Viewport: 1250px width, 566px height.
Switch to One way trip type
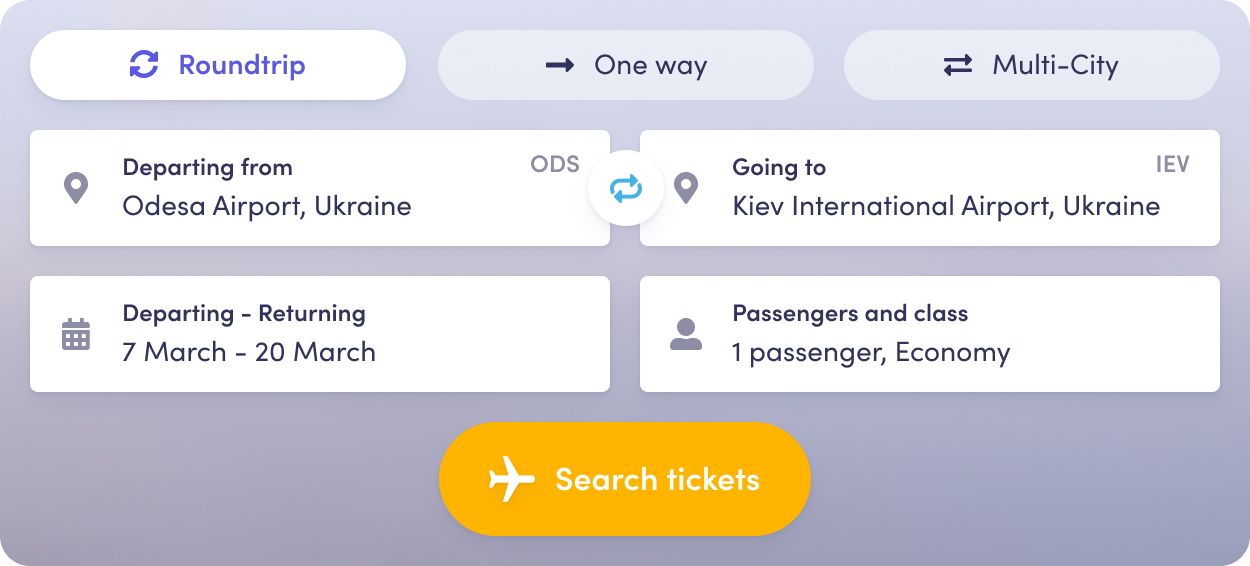[626, 65]
